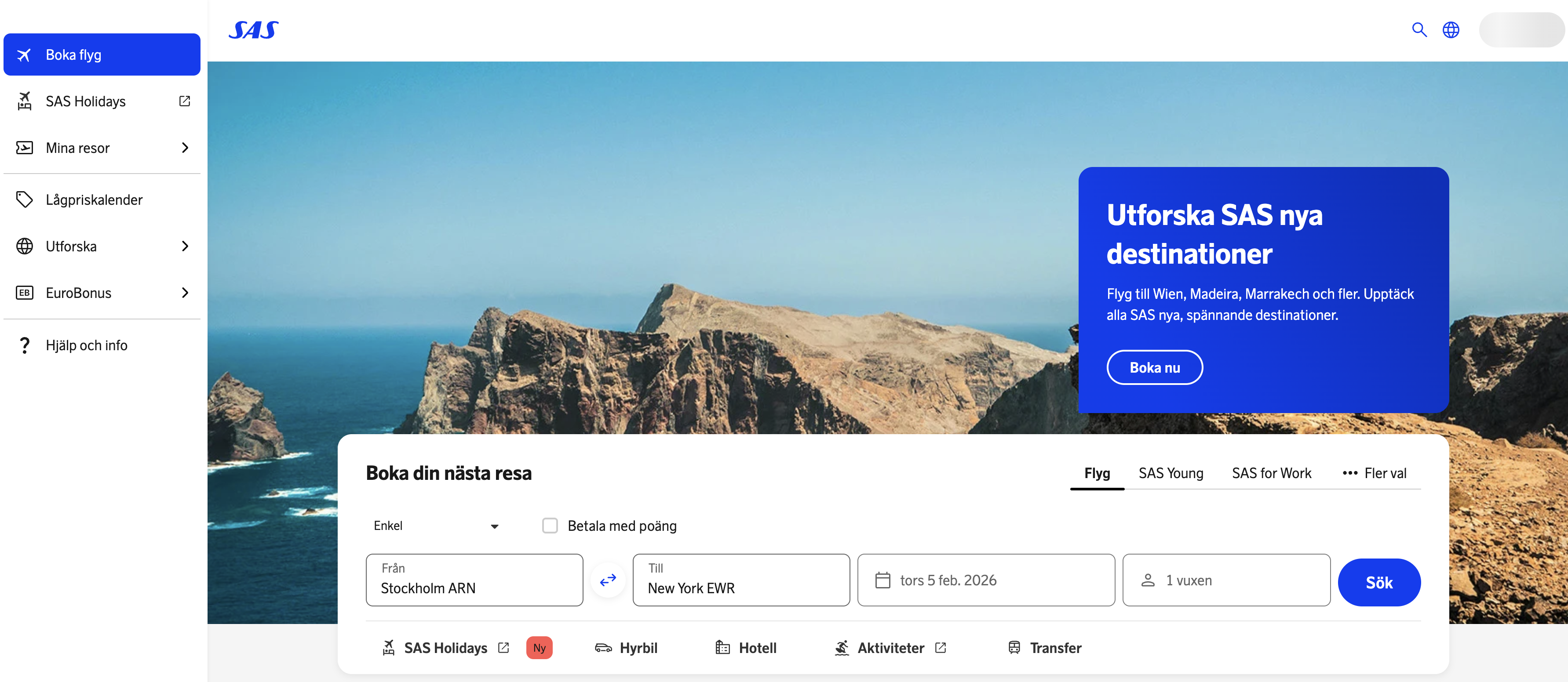Expand the EuroBonus sidebar chevron
Image resolution: width=1568 pixels, height=682 pixels.
click(x=185, y=293)
